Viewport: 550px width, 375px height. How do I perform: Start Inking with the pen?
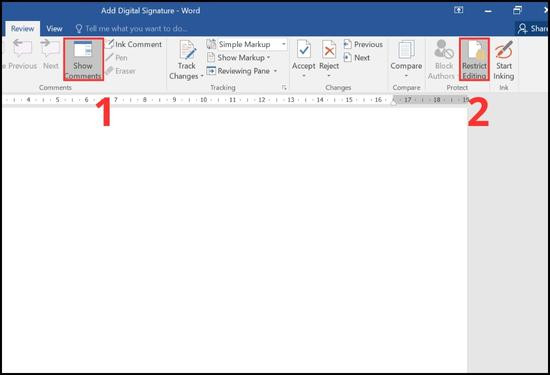coord(504,59)
